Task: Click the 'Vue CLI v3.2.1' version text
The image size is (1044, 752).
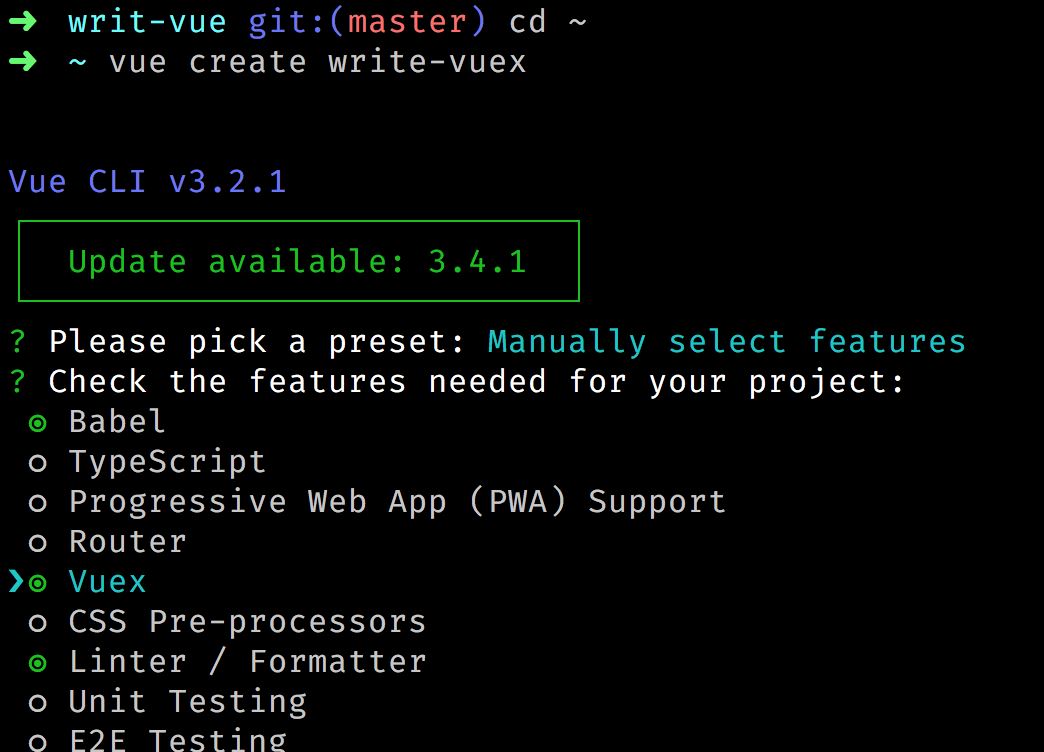Action: [x=147, y=182]
